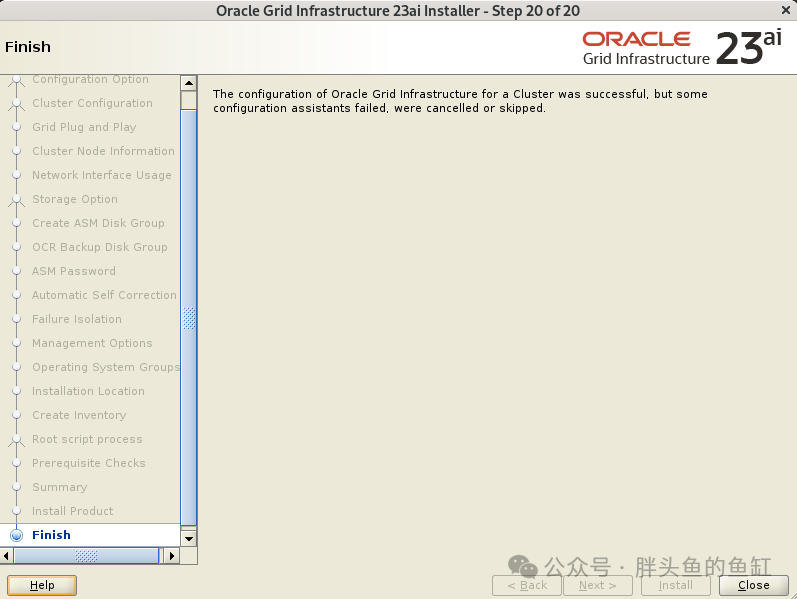Click the installer title bar text
The image size is (797, 599).
[398, 11]
